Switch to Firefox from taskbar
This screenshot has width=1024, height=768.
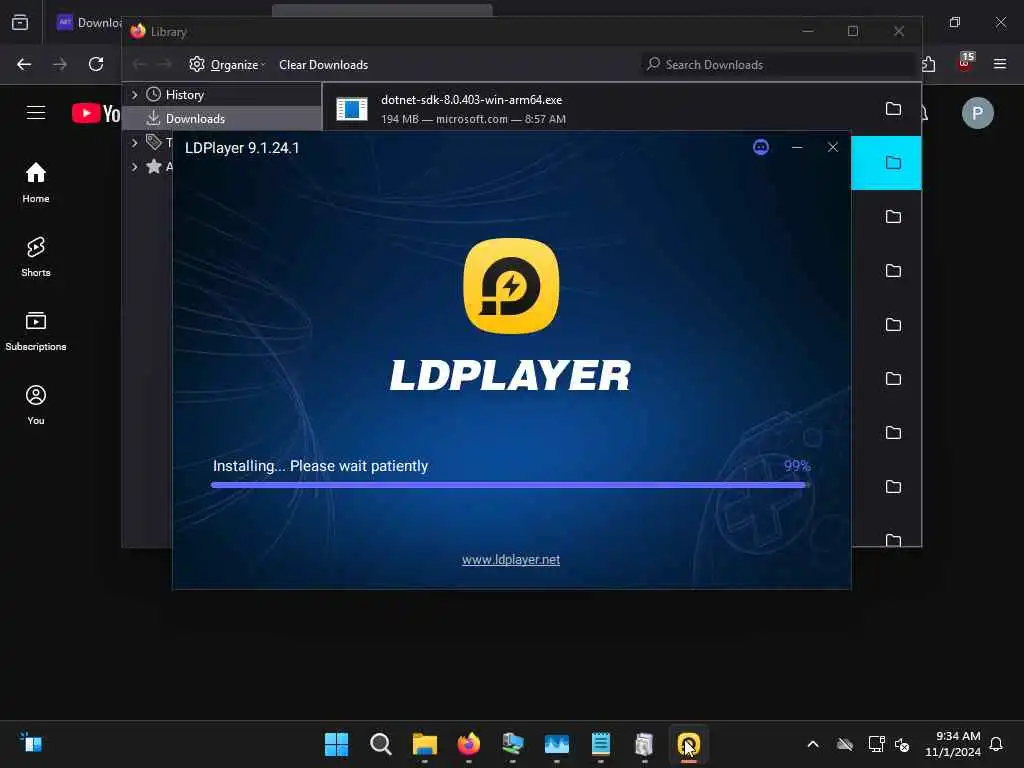point(468,744)
